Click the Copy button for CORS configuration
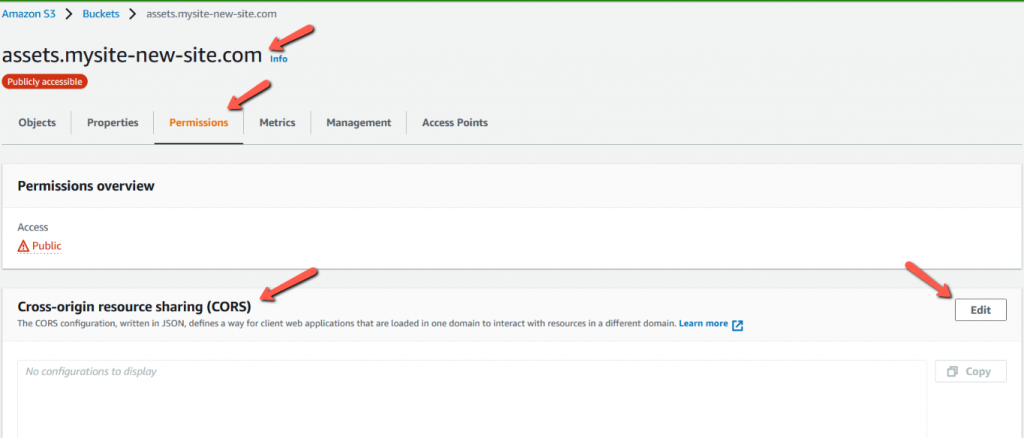The width and height of the screenshot is (1024, 438). tap(970, 371)
